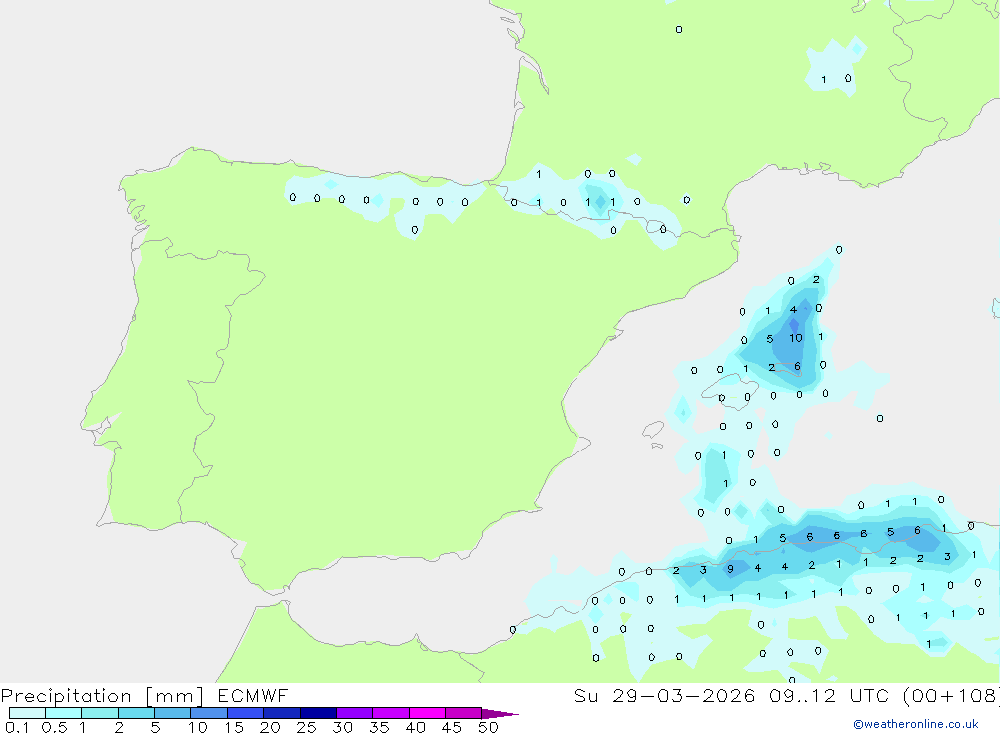This screenshot has height=733, width=1000.
Task: Pick the 10–15 mm legend color swatch
Action: pyautogui.click(x=209, y=713)
